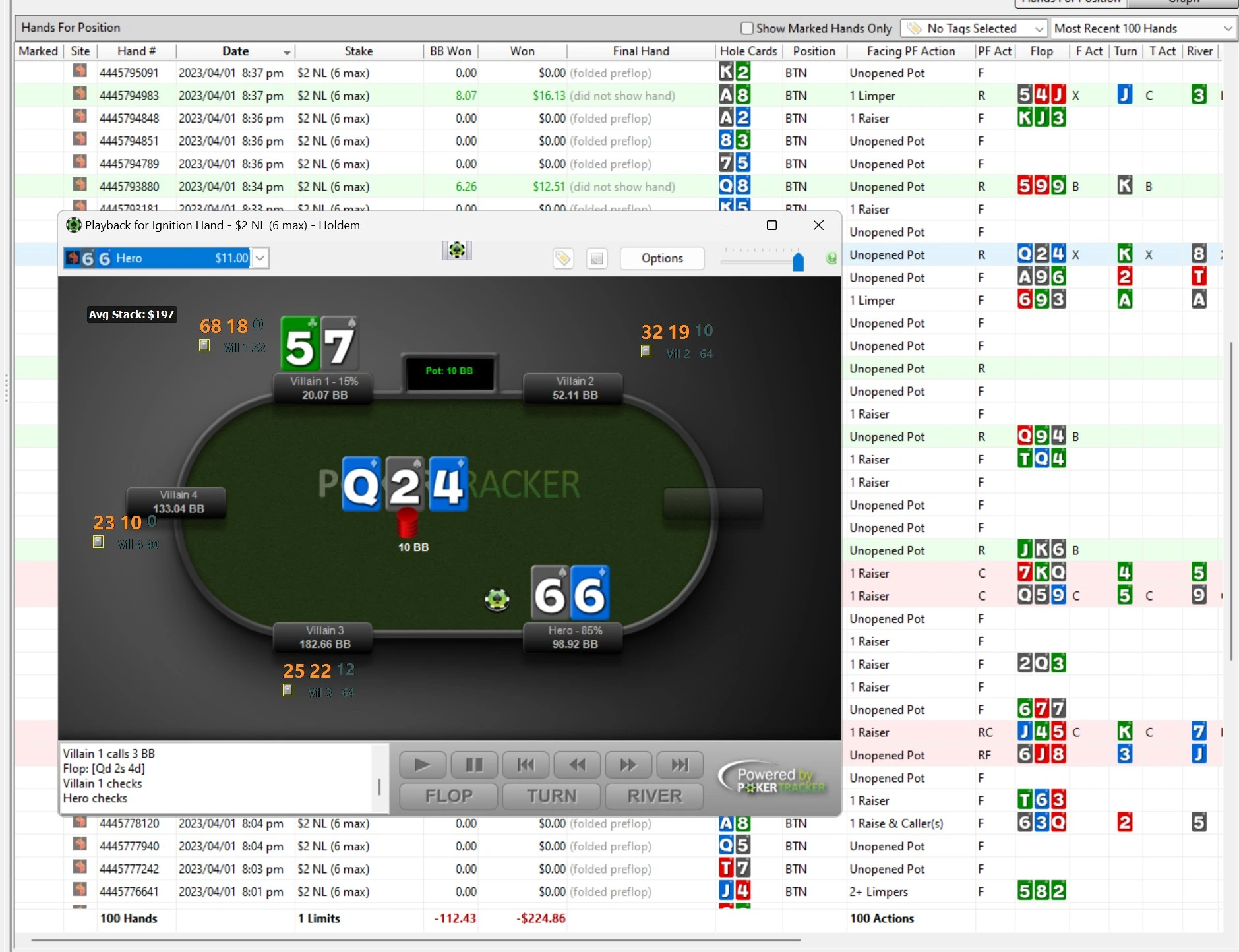Adjust the playback speed slider handle
This screenshot has height=952, width=1239.
[798, 261]
